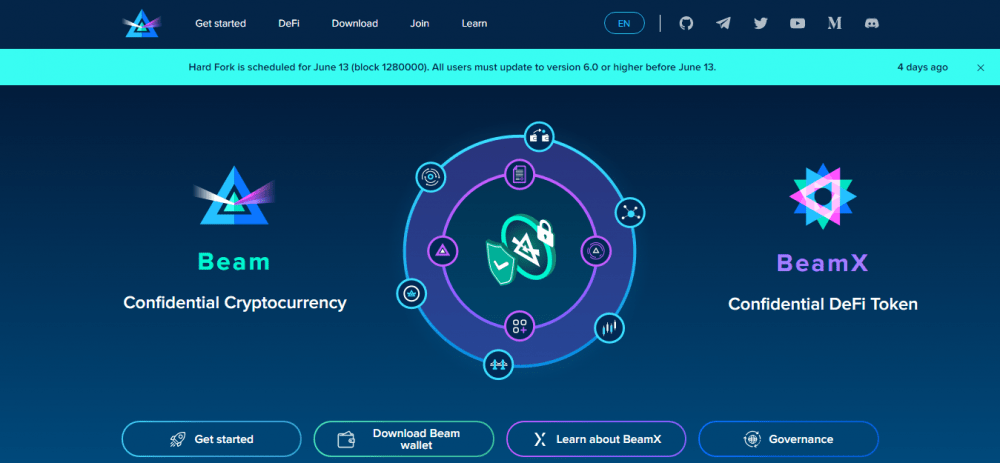Click the purple triangle icon on inner ring
Screen dimensions: 1000x463
point(442,251)
